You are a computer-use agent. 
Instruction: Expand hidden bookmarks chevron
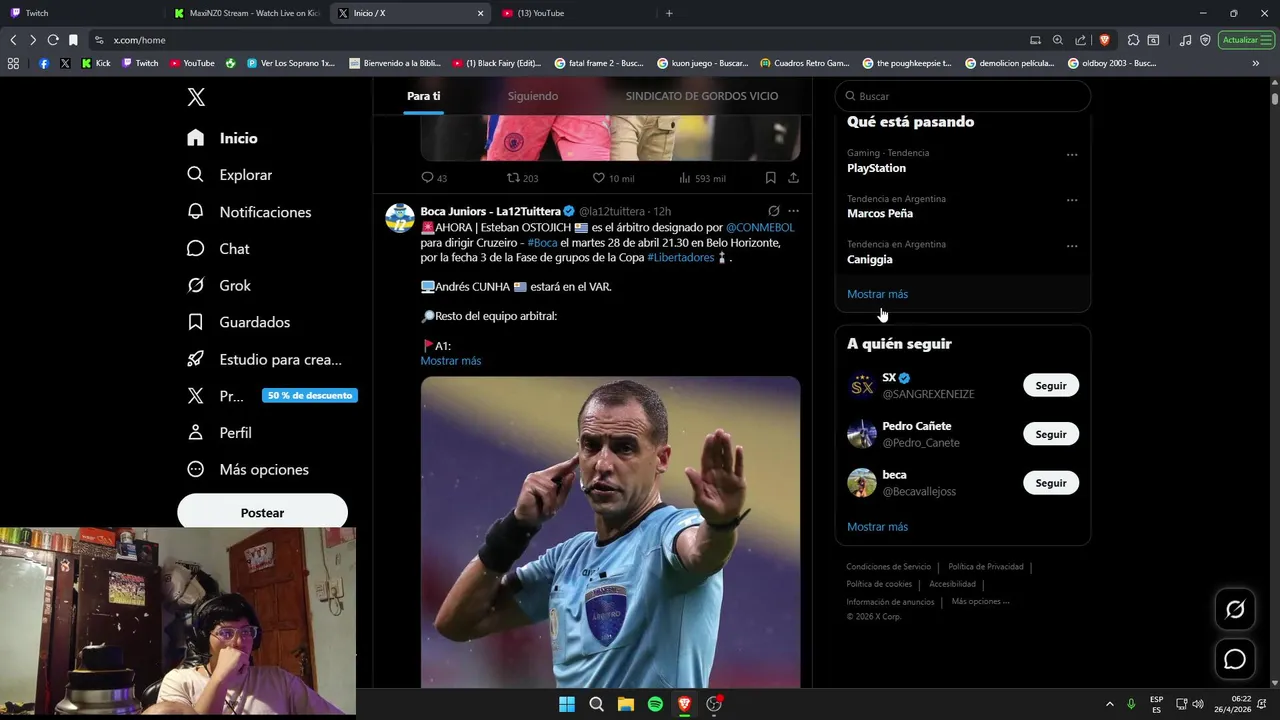(1256, 63)
